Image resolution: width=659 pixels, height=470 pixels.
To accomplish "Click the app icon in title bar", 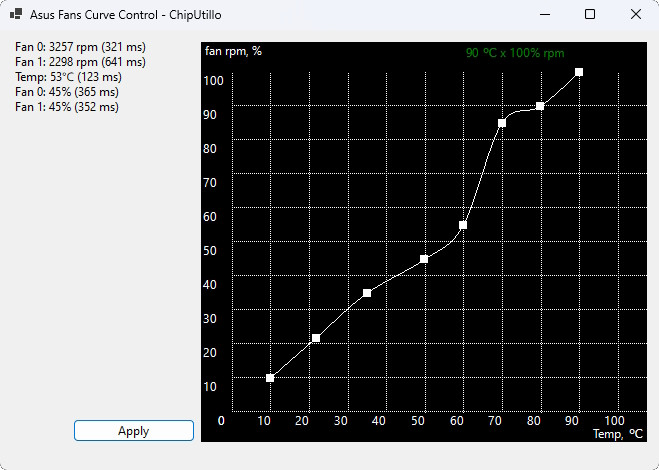I will pos(16,14).
